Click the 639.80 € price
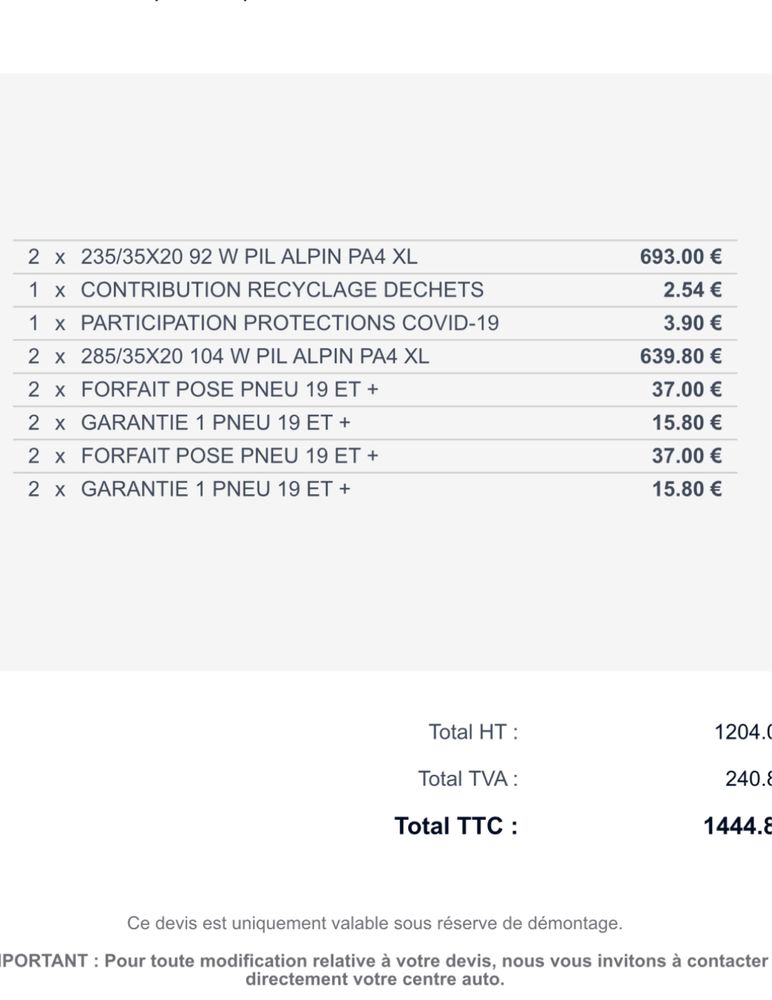Viewport: 772px width, 1000px height. point(681,357)
